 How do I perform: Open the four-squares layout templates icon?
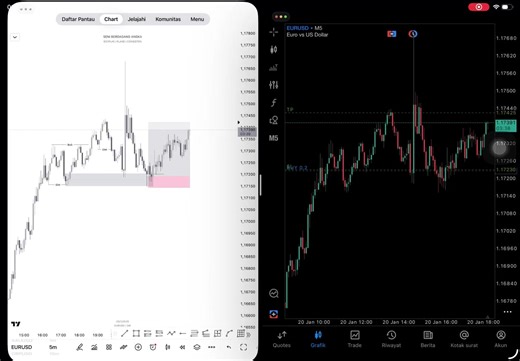click(109, 347)
